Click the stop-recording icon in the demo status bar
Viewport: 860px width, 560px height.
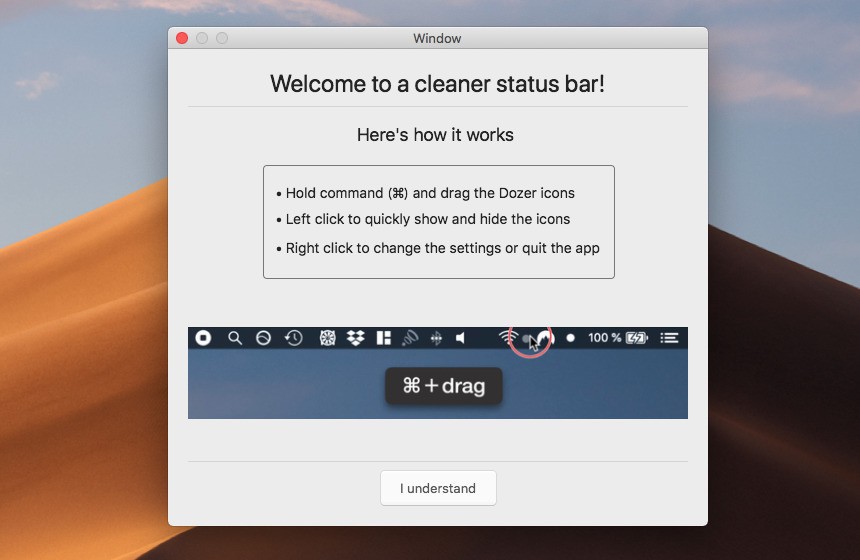(x=203, y=338)
